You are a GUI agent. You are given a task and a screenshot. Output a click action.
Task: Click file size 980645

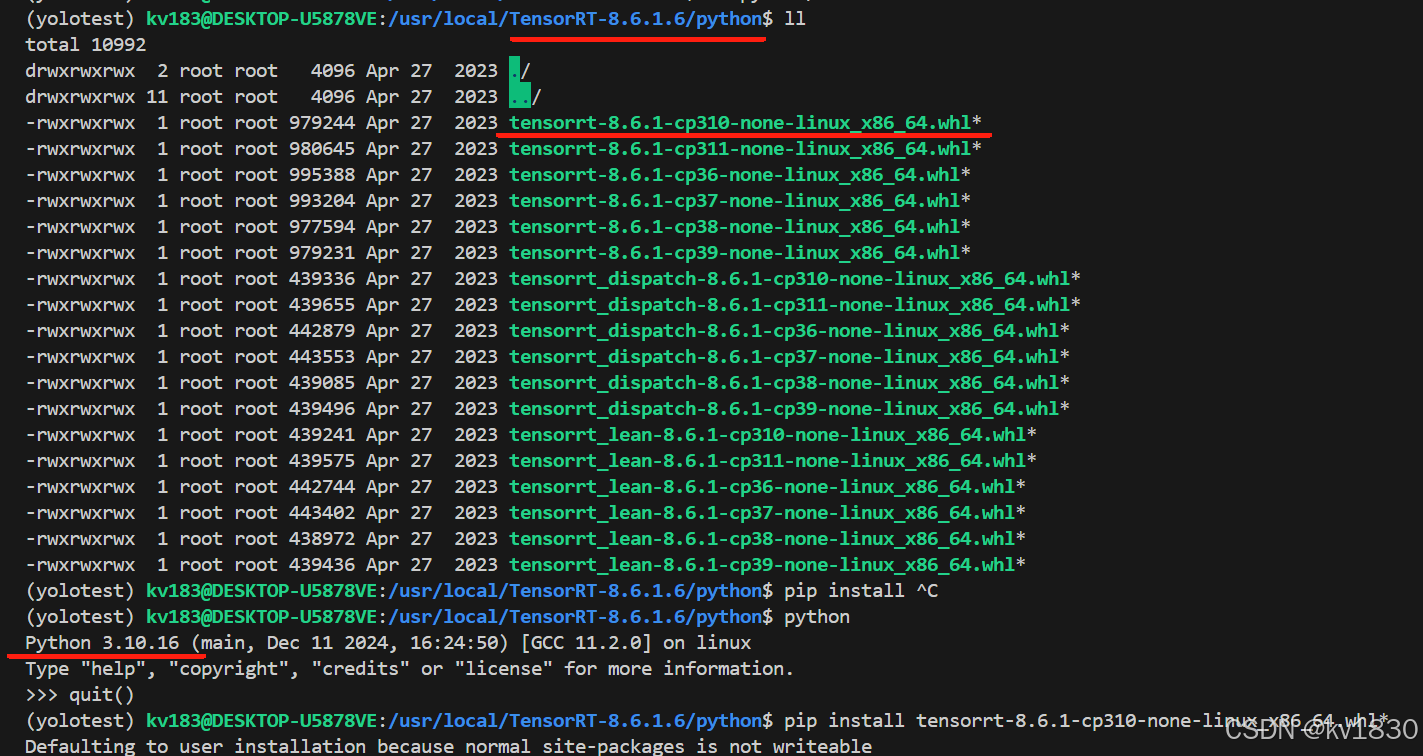[322, 149]
